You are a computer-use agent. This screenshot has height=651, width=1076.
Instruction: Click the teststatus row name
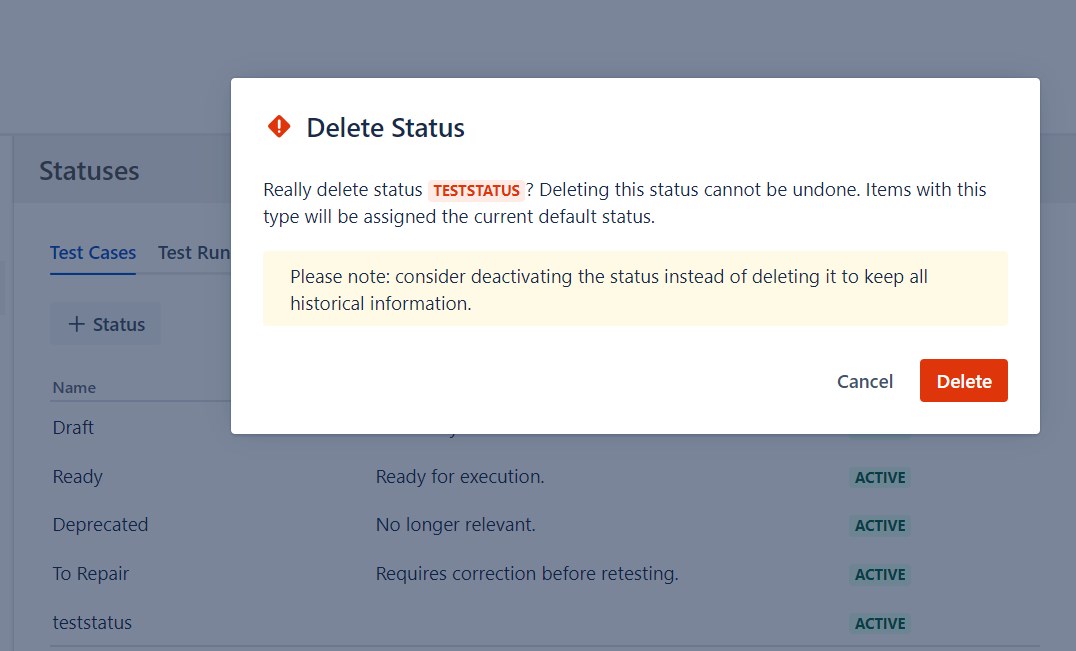[x=92, y=623]
